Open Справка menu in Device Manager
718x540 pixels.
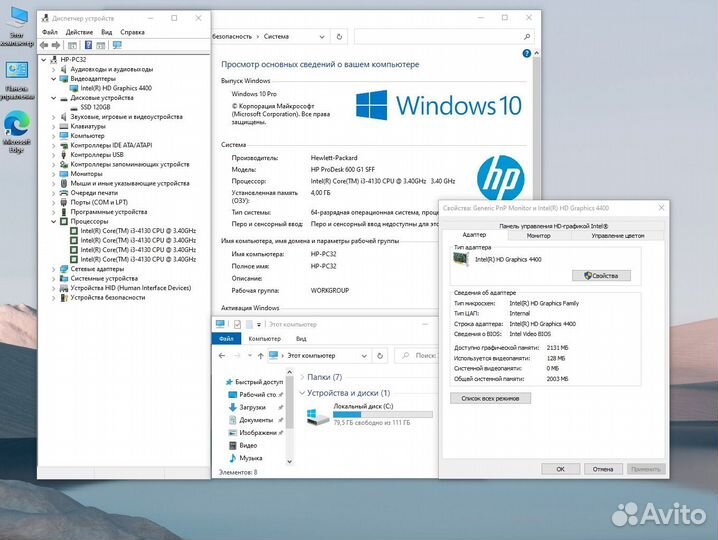tap(132, 32)
